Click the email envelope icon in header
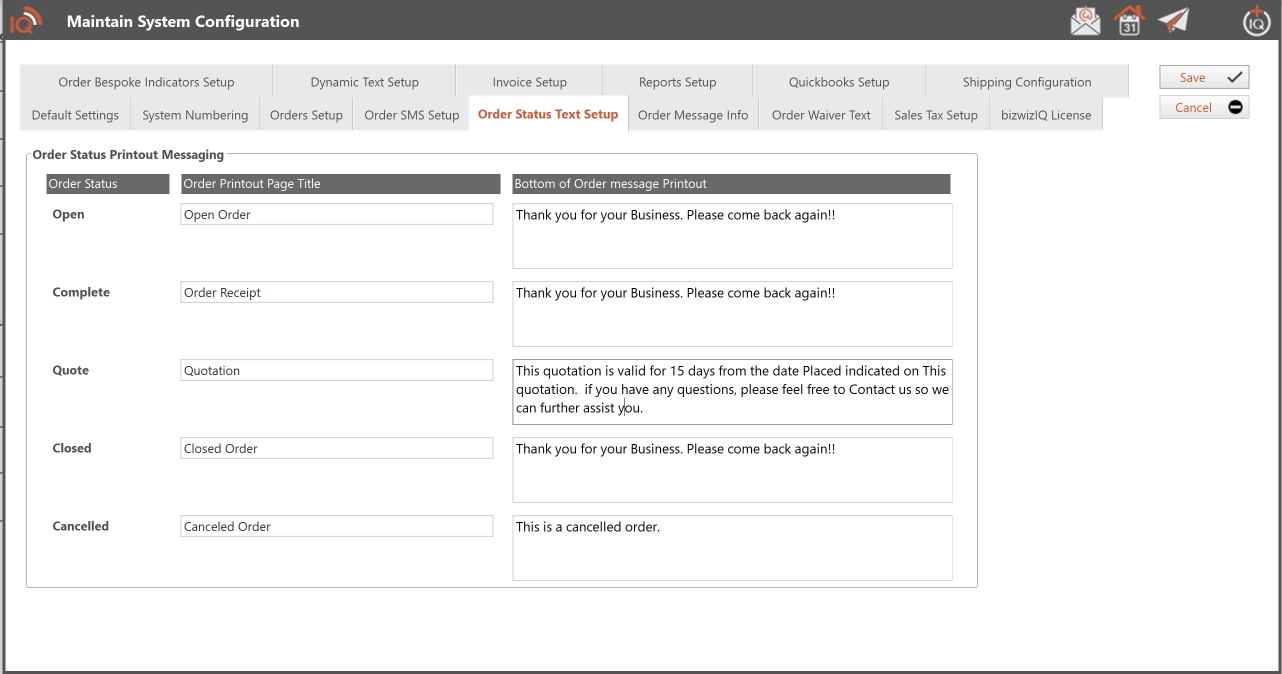Viewport: 1282px width, 674px height. point(1085,21)
